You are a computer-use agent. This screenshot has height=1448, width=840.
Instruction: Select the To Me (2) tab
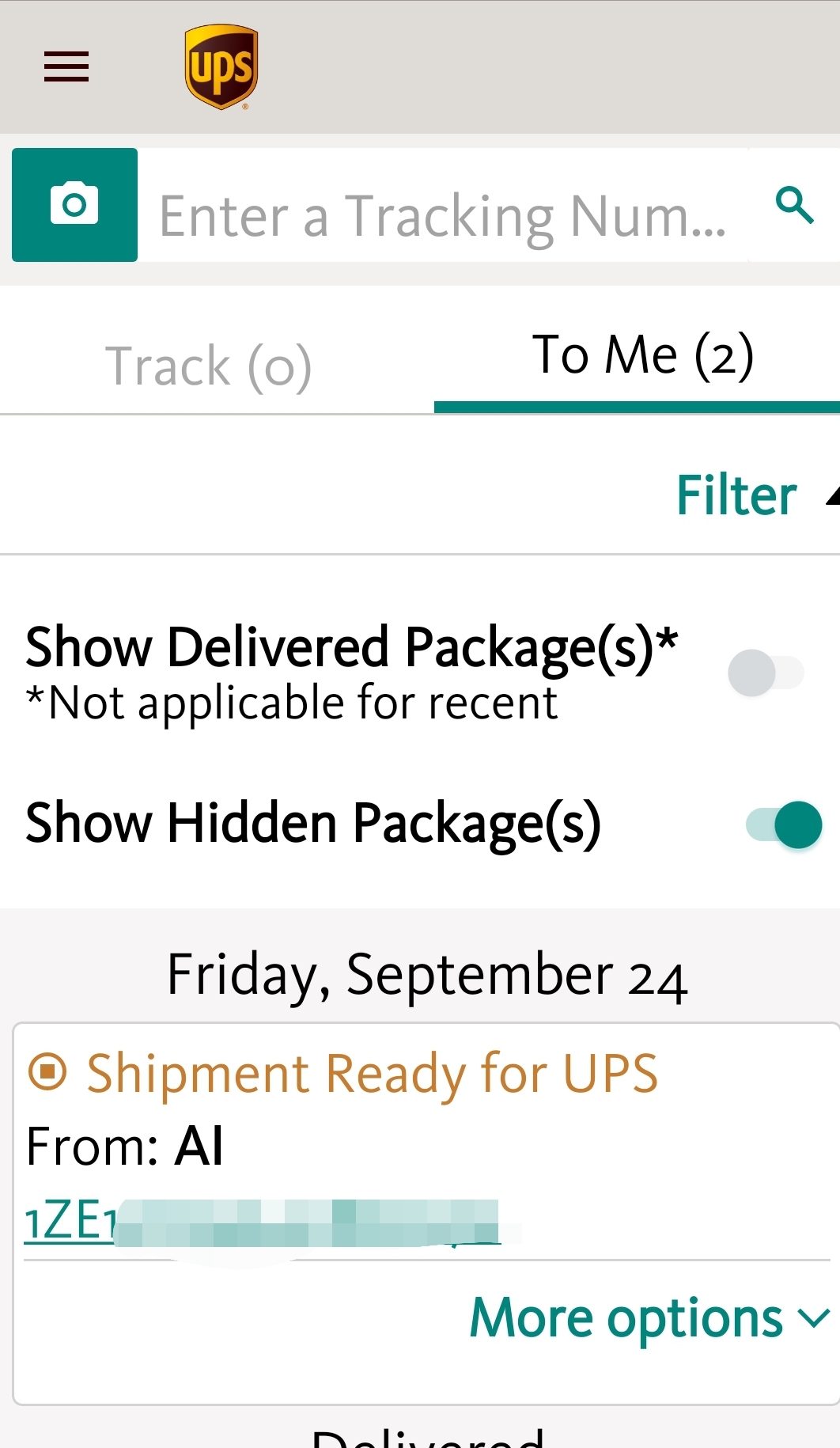[x=642, y=354]
